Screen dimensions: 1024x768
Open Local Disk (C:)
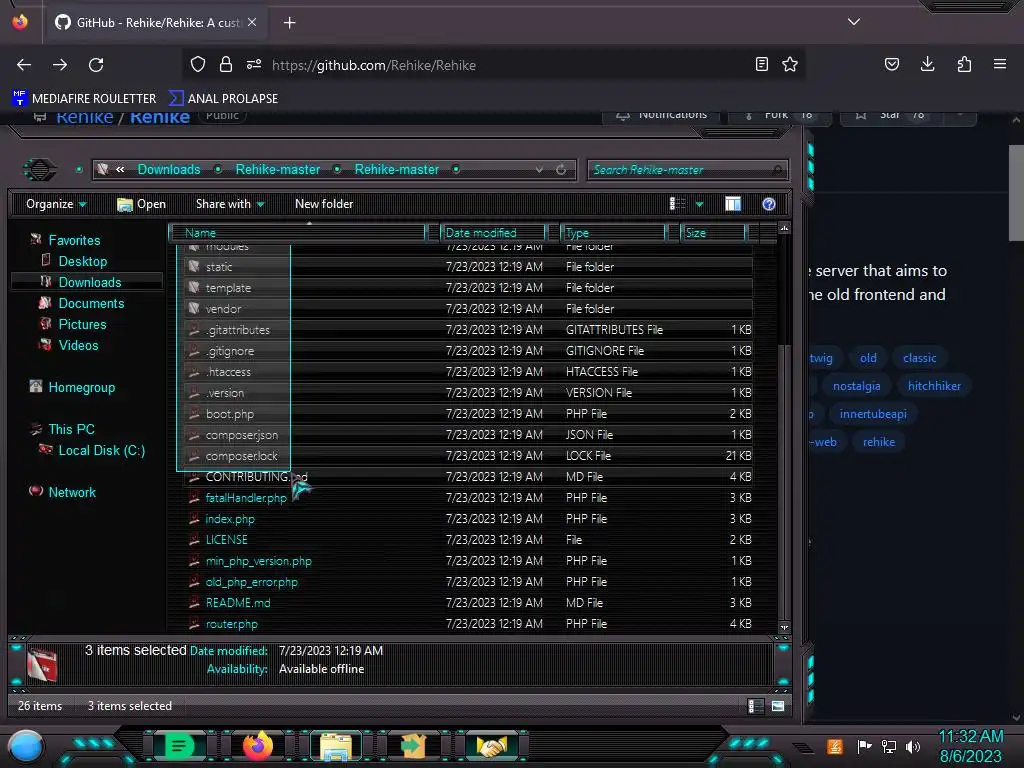(102, 450)
